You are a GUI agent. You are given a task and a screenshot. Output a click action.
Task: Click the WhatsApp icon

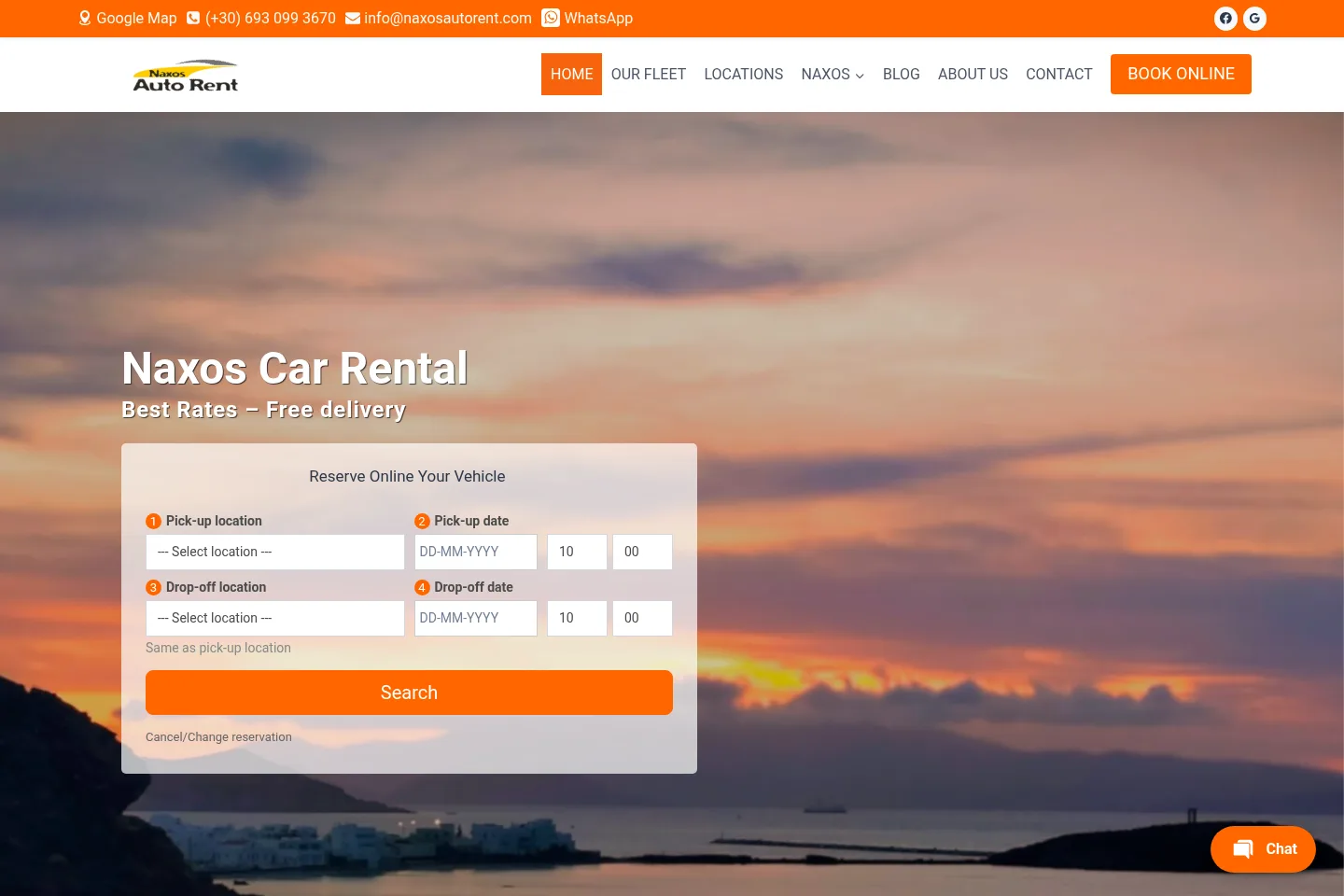tap(551, 18)
